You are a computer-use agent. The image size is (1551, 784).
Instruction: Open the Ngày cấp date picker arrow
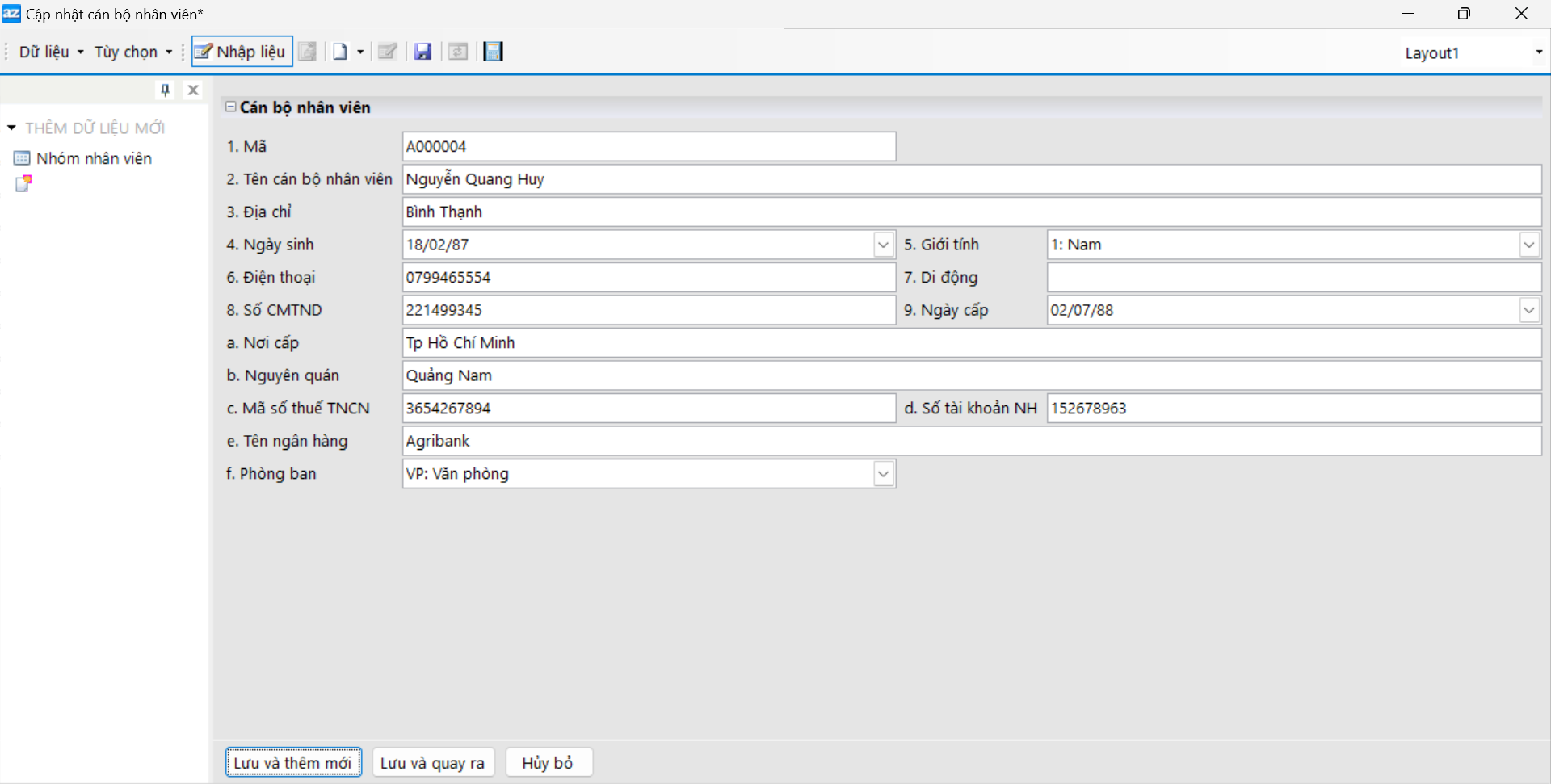pos(1528,310)
